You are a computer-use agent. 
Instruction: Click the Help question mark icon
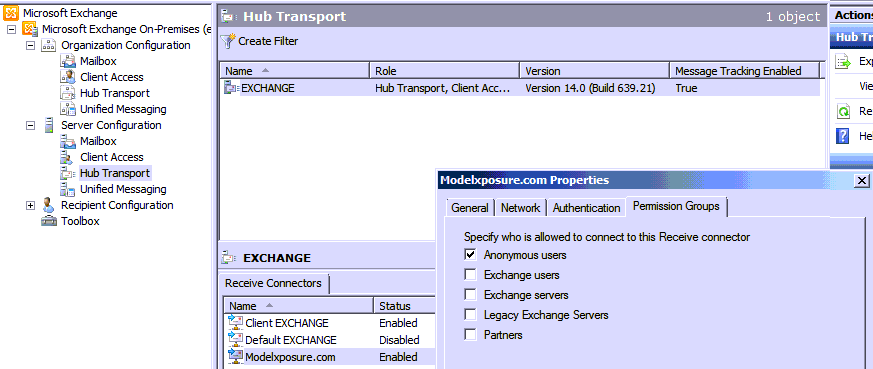point(843,135)
